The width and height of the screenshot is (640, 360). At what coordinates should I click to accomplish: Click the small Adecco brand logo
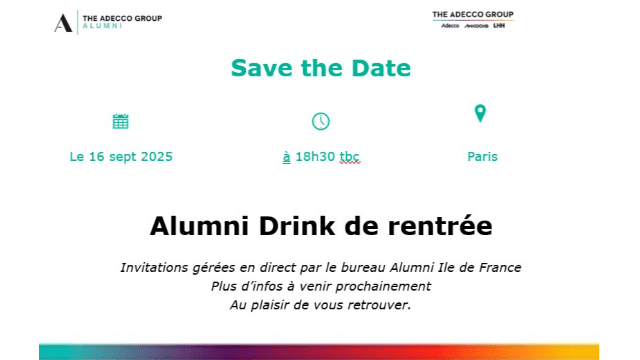pyautogui.click(x=450, y=26)
